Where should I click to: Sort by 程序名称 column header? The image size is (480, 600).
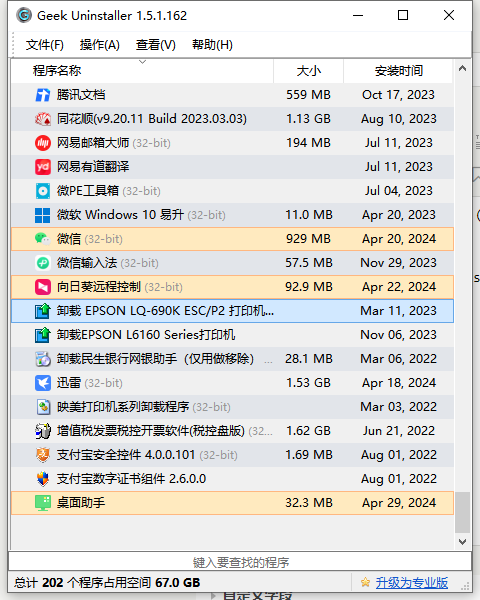(142, 71)
